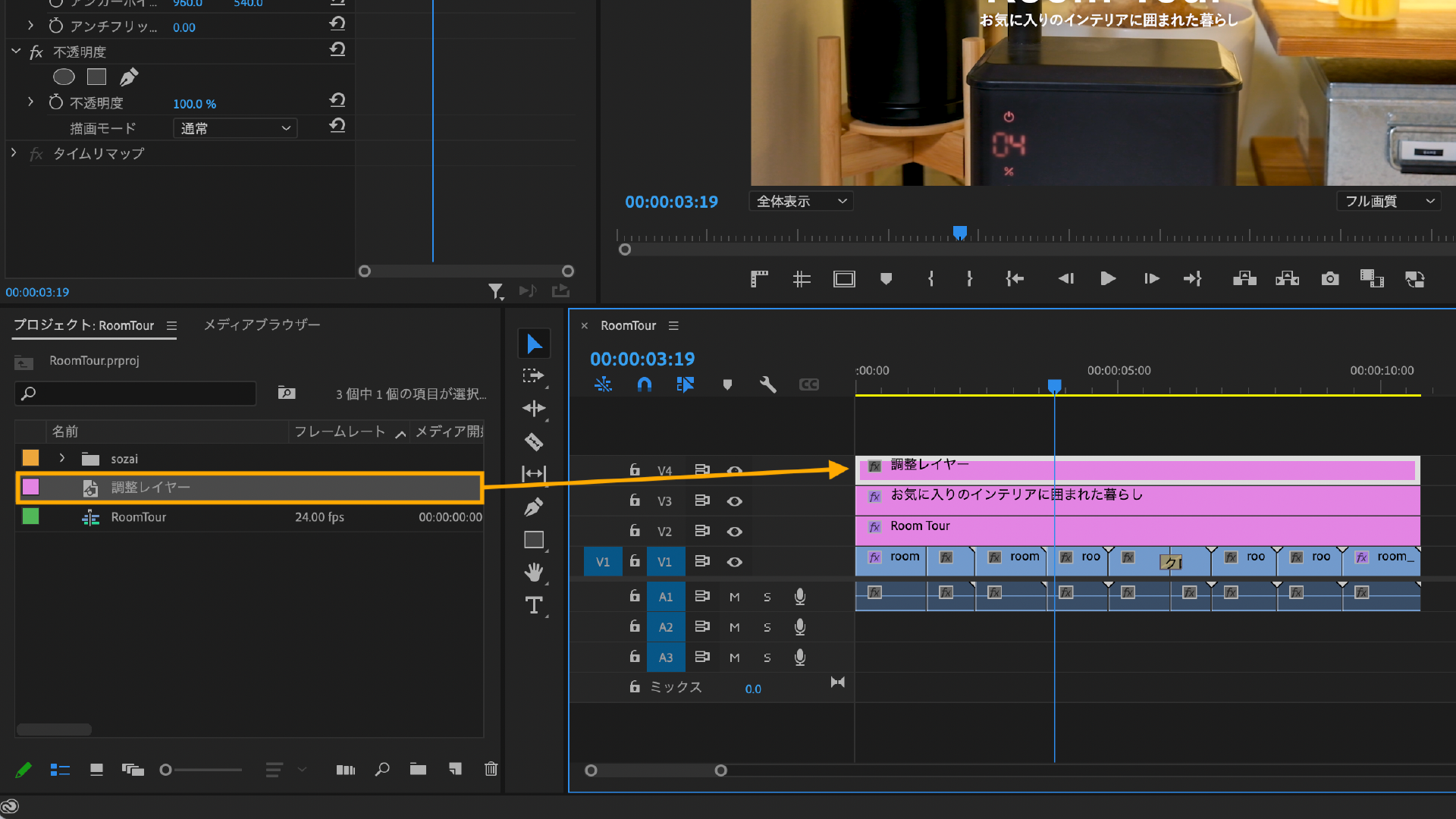Switch to the メディアブラウザー tab
Screen dimensions: 1456x819
[262, 325]
